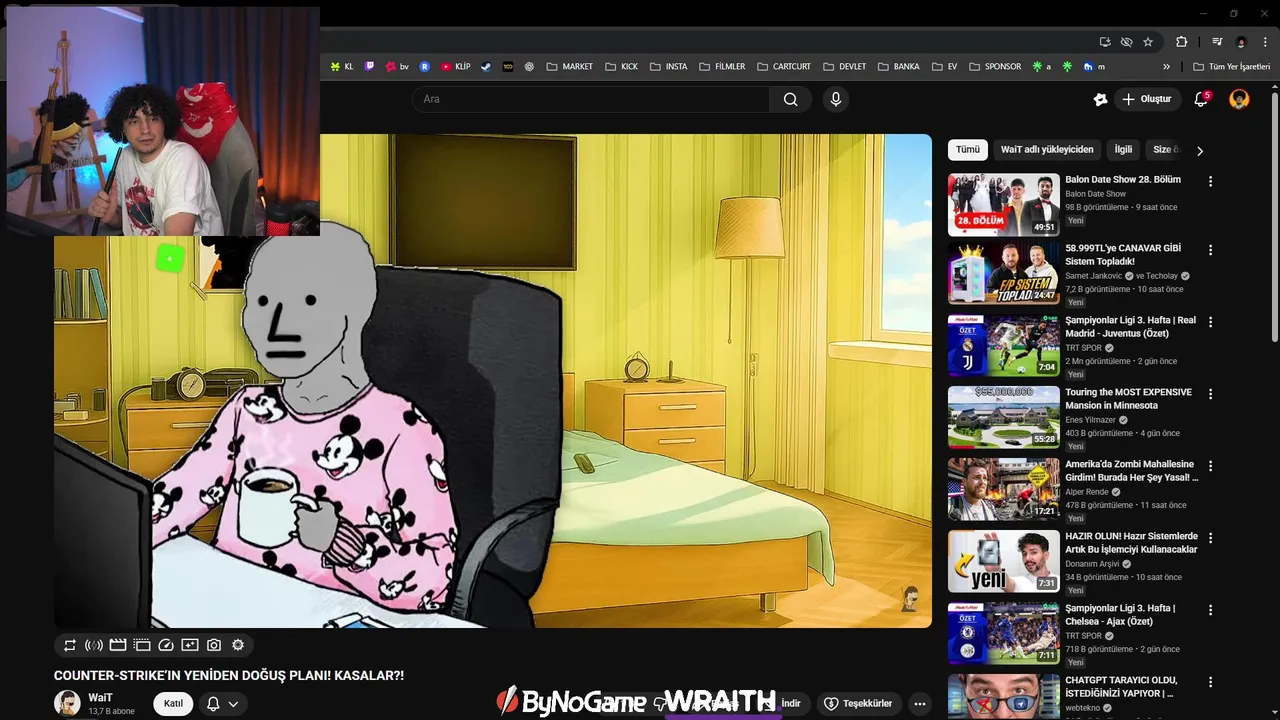Click into the Ara search field
The width and height of the screenshot is (1280, 720).
tap(590, 99)
